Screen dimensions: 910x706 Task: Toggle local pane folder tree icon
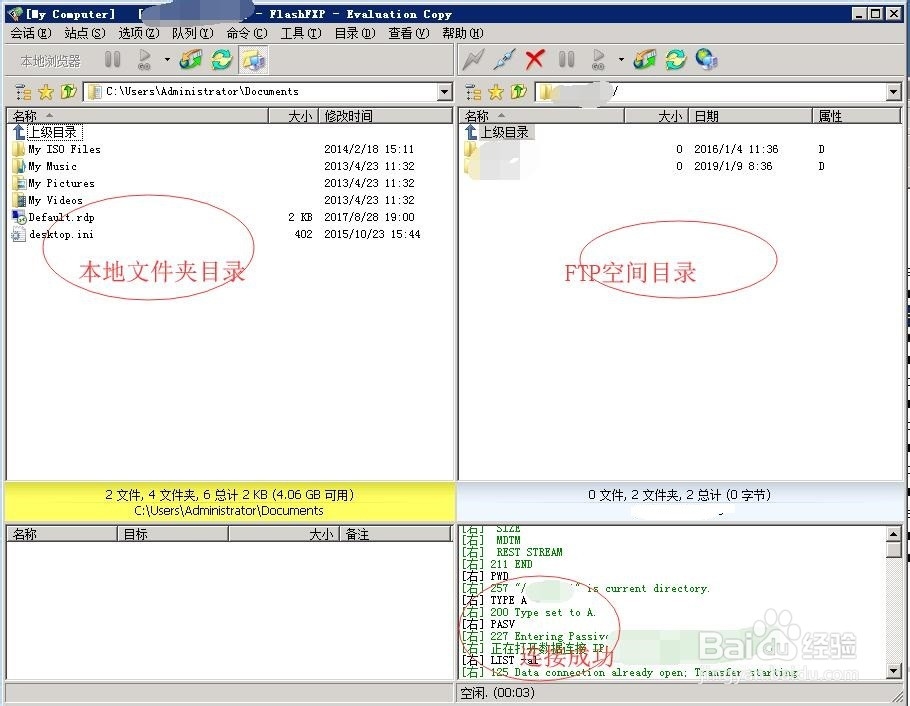point(23,92)
